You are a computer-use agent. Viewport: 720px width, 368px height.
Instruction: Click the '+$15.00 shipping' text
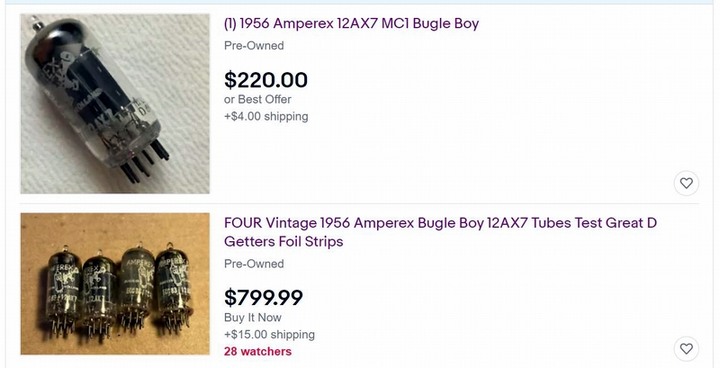(270, 334)
